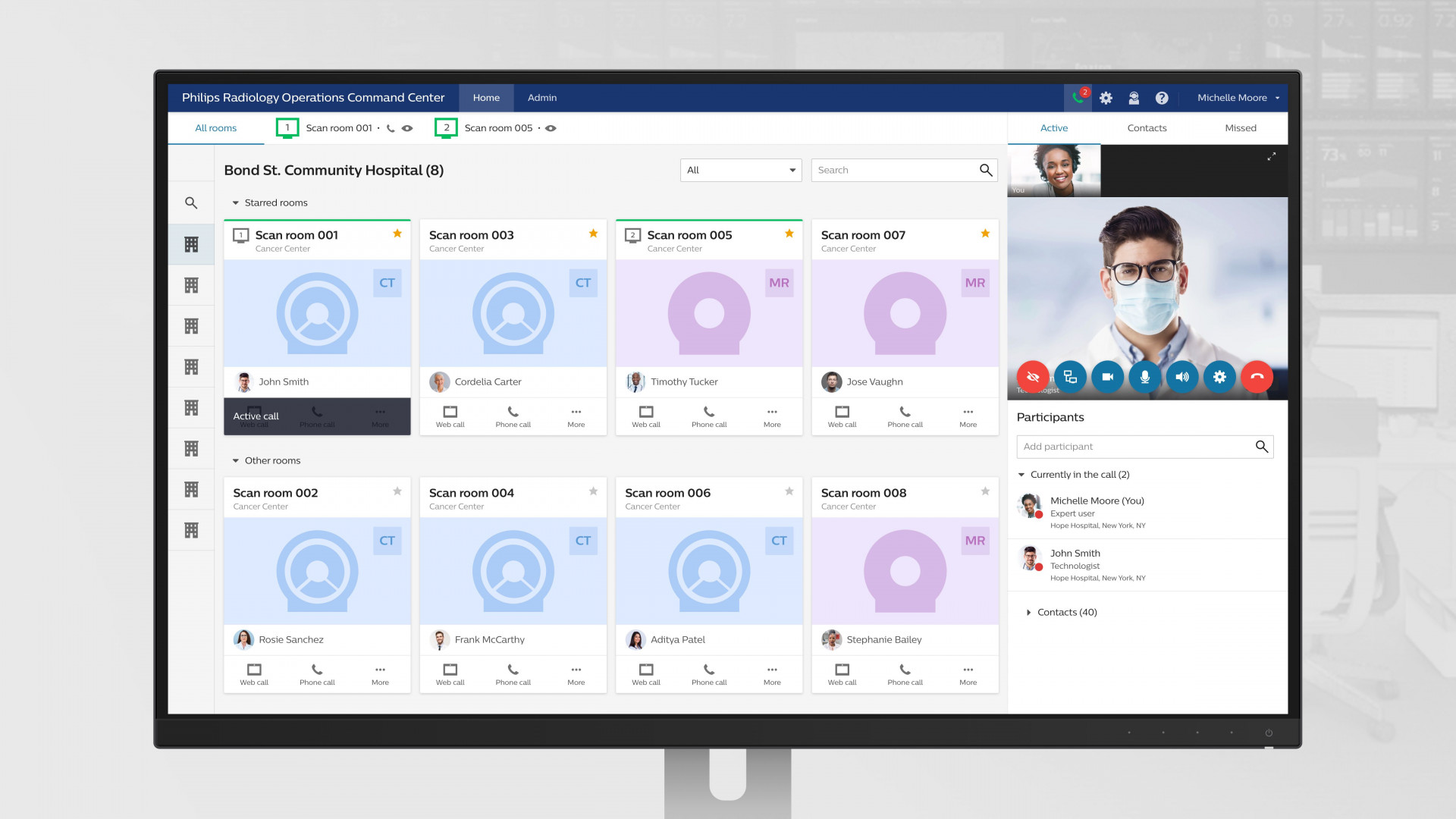Click sidebar search magnifier icon
This screenshot has height=819, width=1456.
point(191,203)
